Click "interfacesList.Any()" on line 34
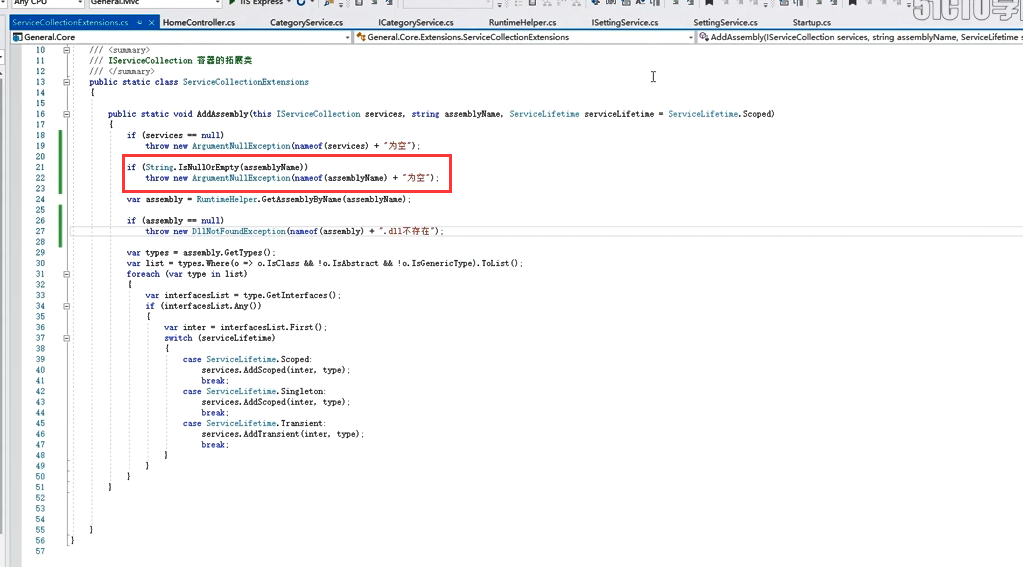Image resolution: width=1023 pixels, height=567 pixels. click(212, 306)
